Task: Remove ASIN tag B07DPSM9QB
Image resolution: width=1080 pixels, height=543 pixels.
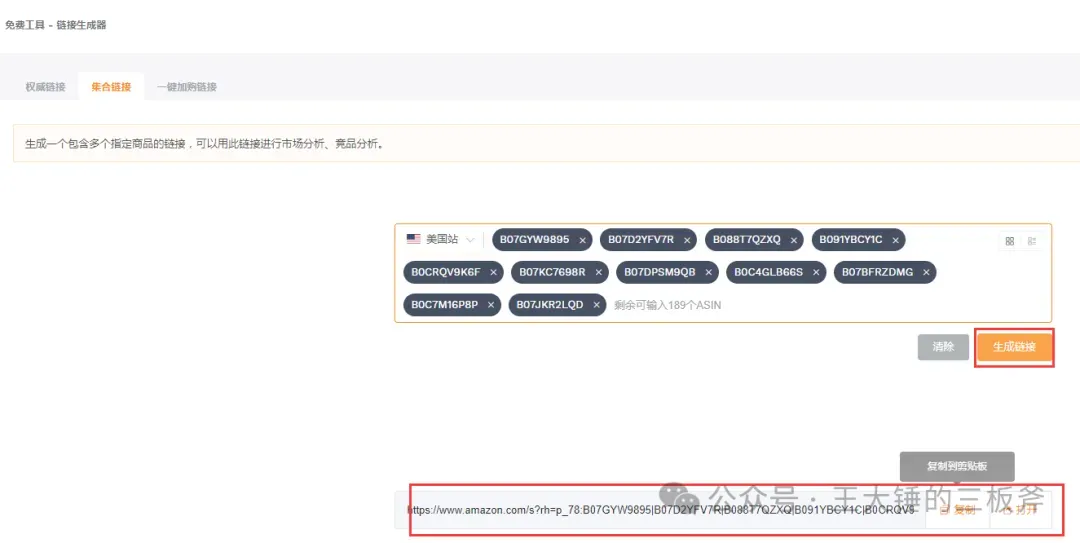Action: [x=708, y=273]
